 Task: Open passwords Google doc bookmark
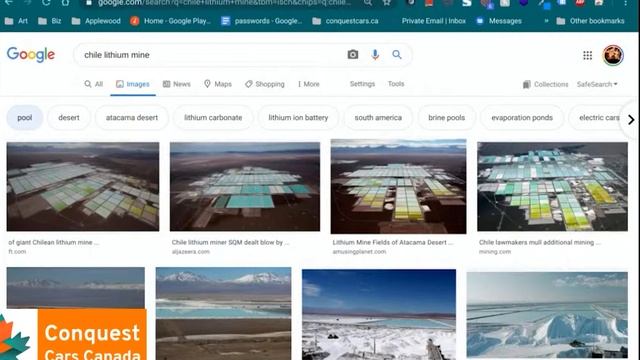point(261,21)
